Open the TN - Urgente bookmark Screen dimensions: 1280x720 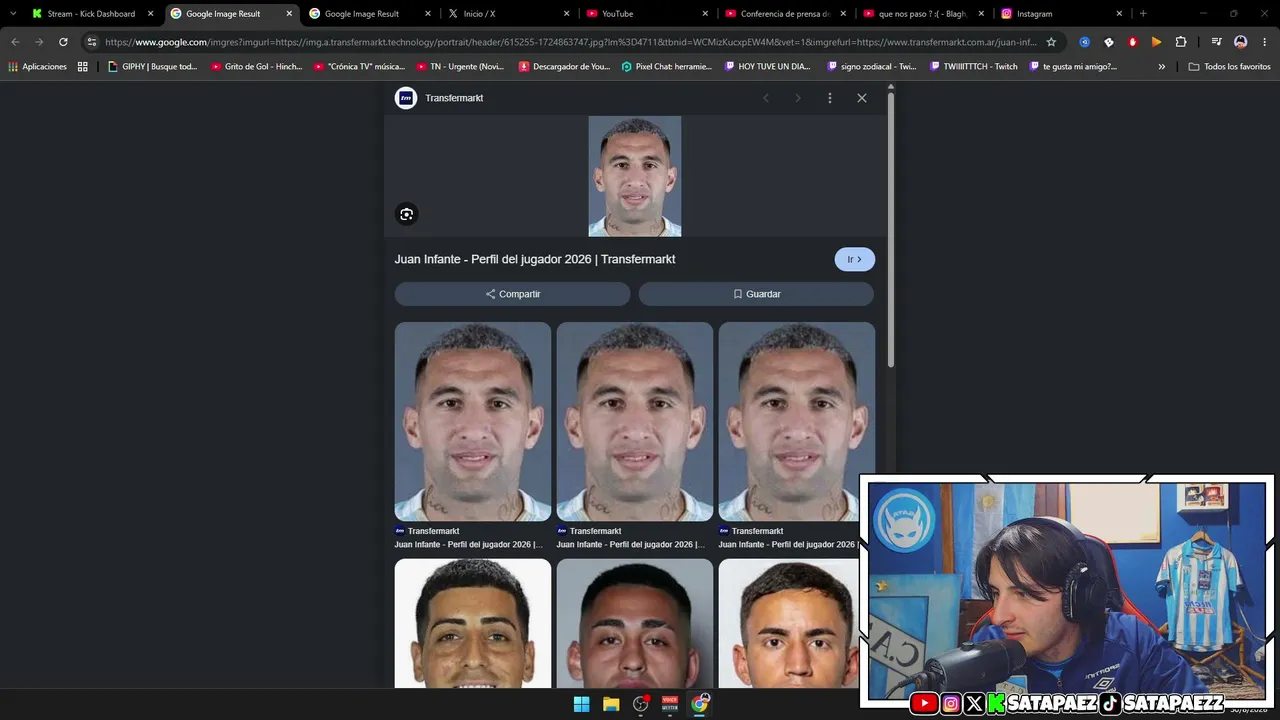pos(461,67)
